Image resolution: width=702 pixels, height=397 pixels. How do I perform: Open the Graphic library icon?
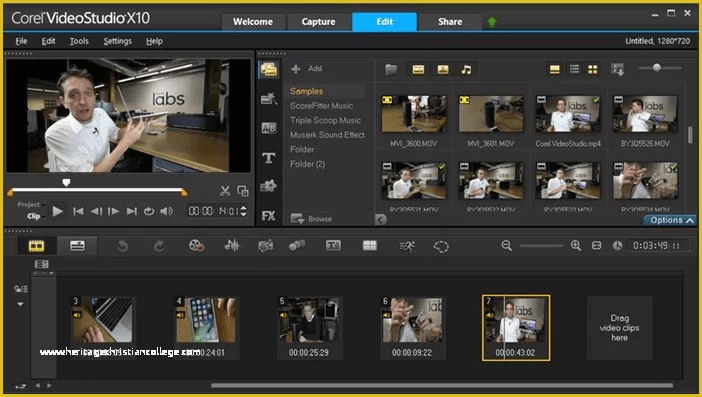click(269, 186)
